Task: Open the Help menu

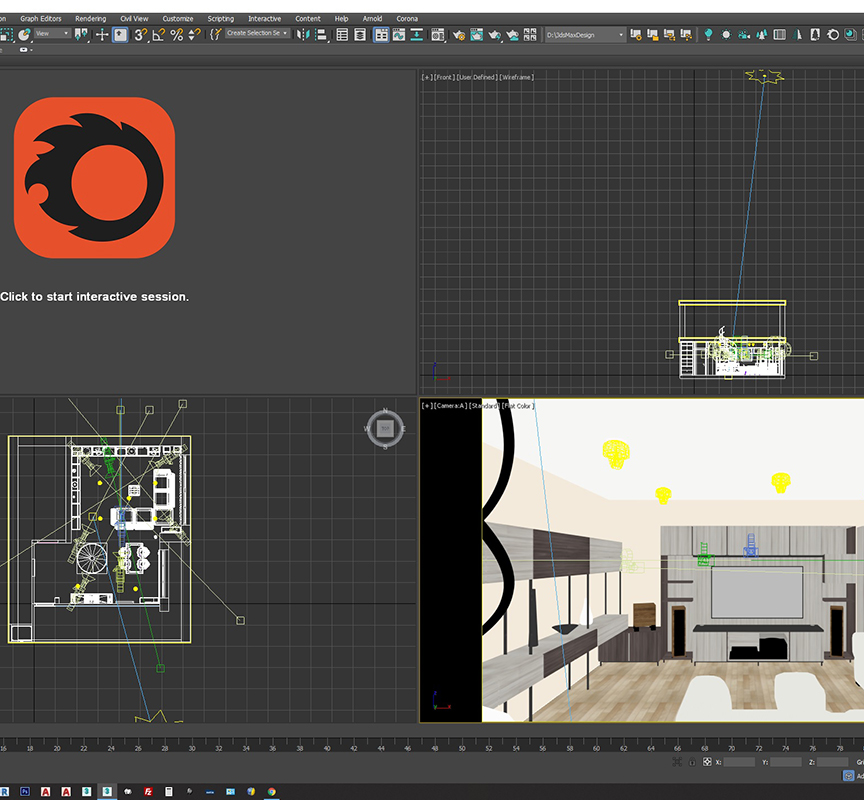Action: [x=341, y=18]
